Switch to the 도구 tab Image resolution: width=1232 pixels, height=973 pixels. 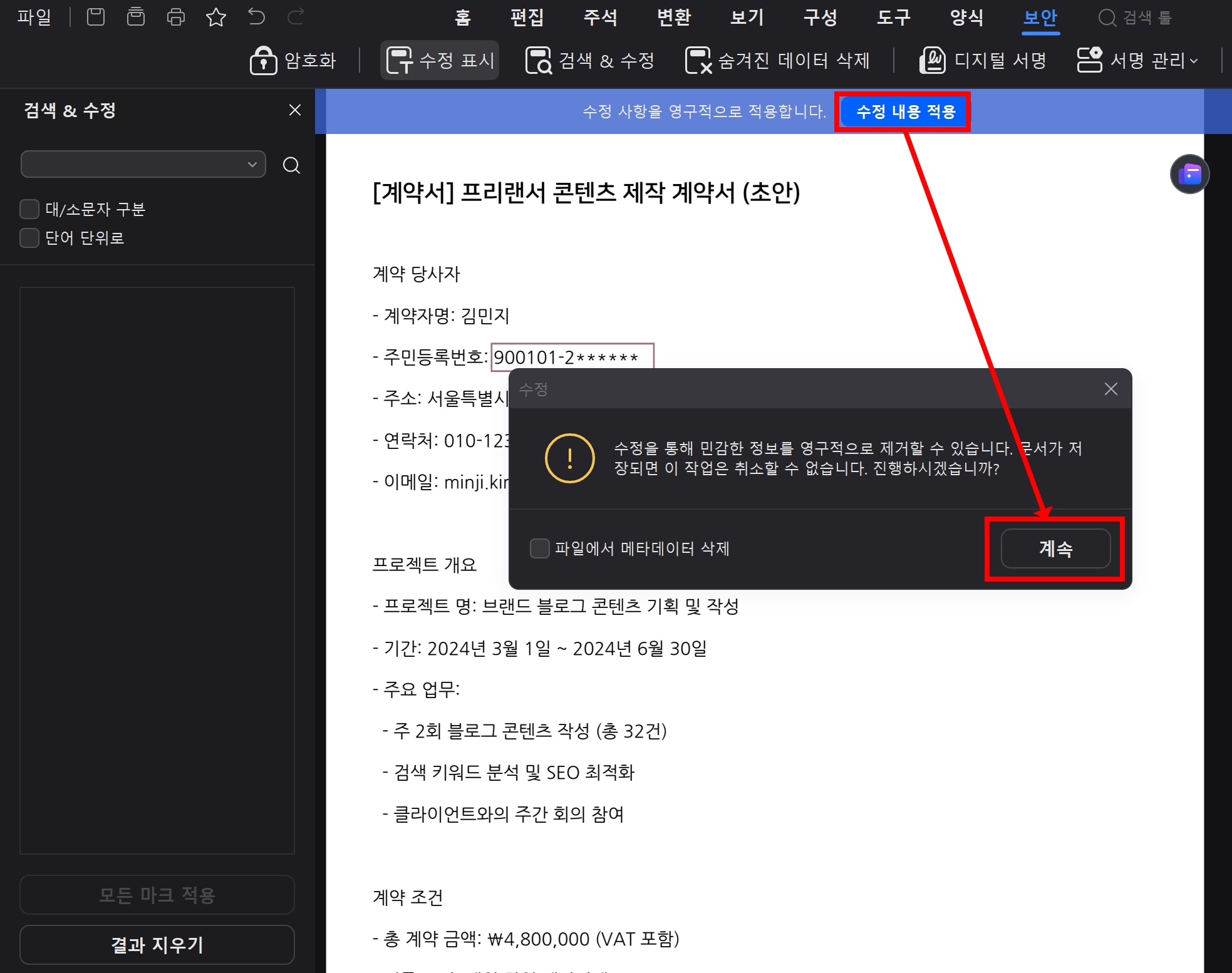tap(893, 18)
